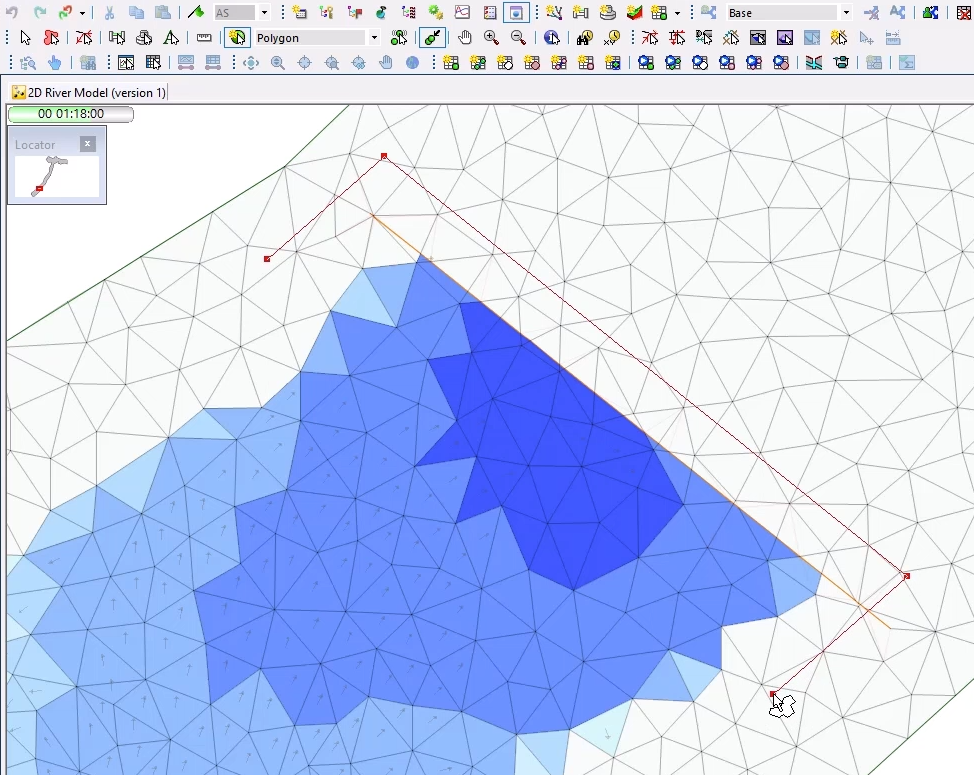The image size is (974, 775).
Task: Select the hand Pan tool
Action: (x=465, y=38)
